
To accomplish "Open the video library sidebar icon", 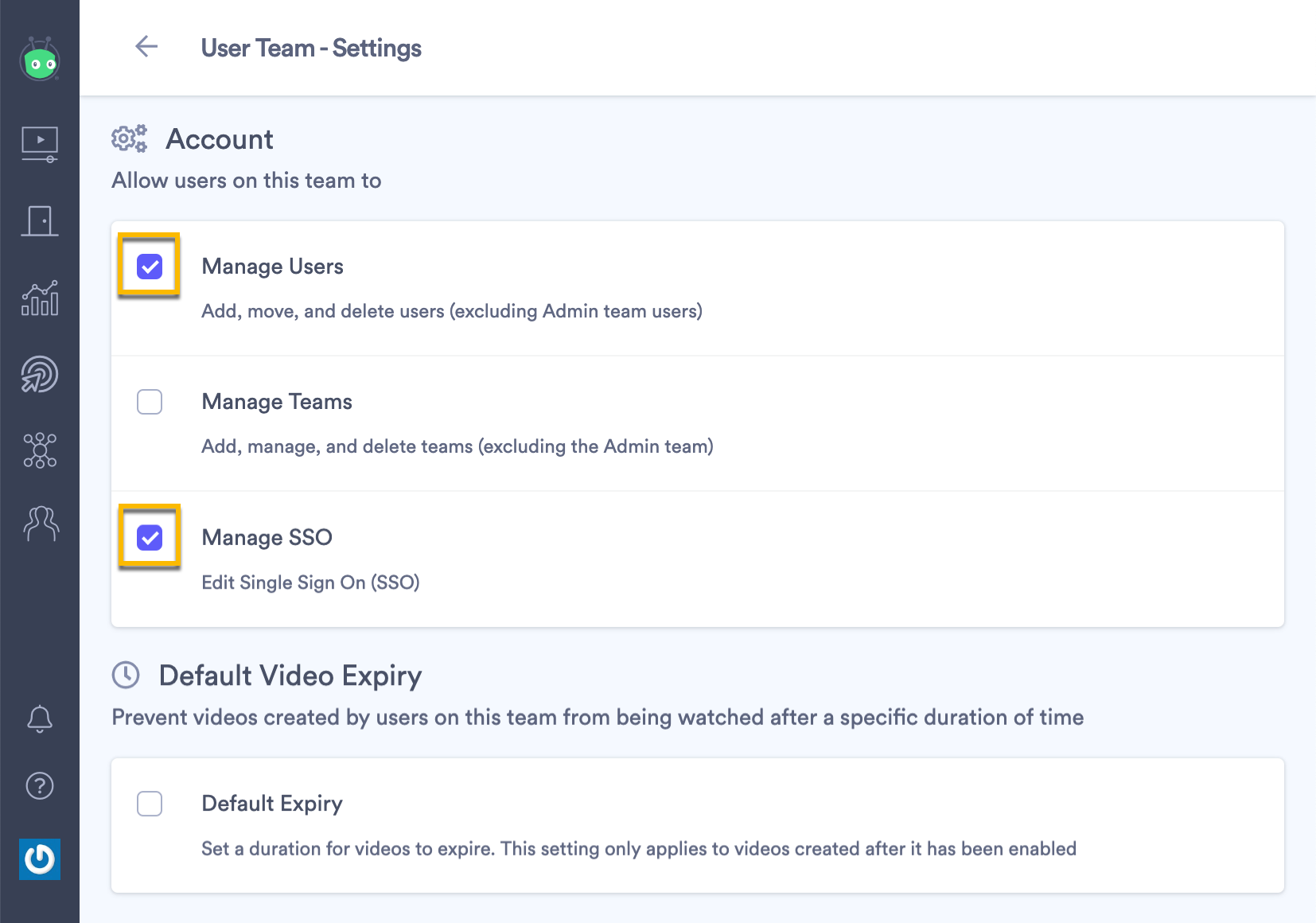I will point(40,145).
